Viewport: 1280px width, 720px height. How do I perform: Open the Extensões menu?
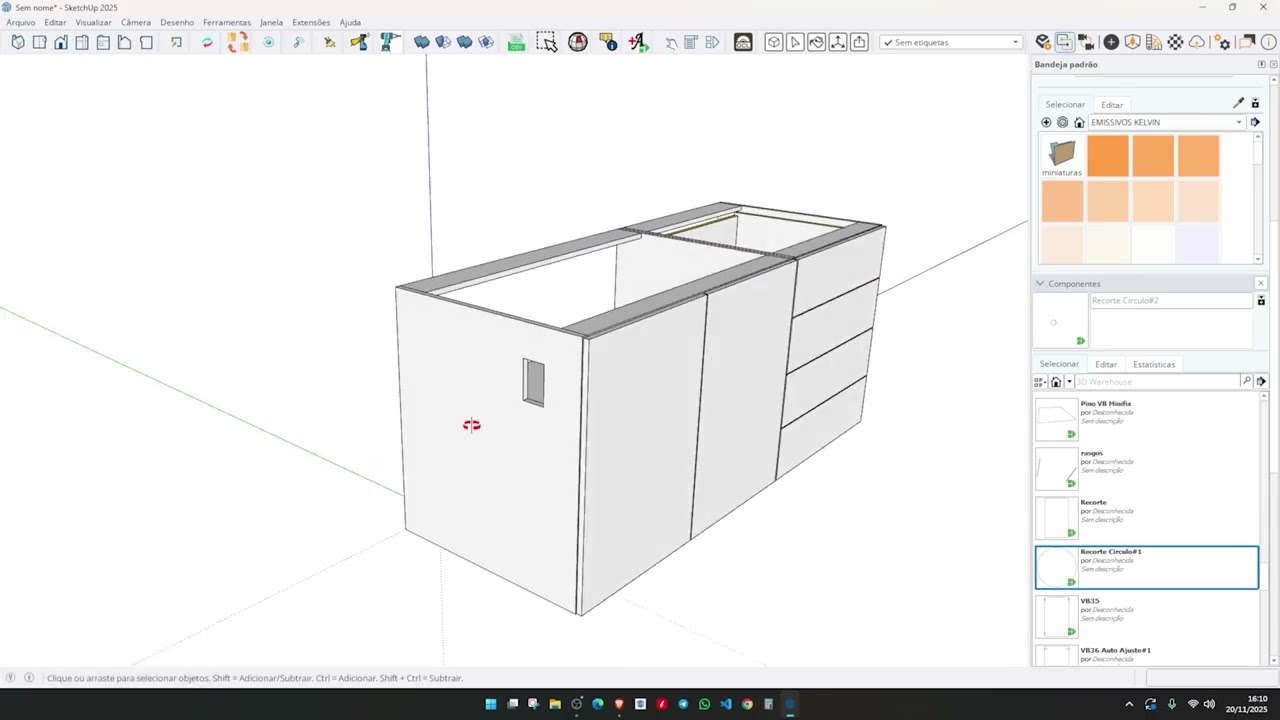pos(311,22)
